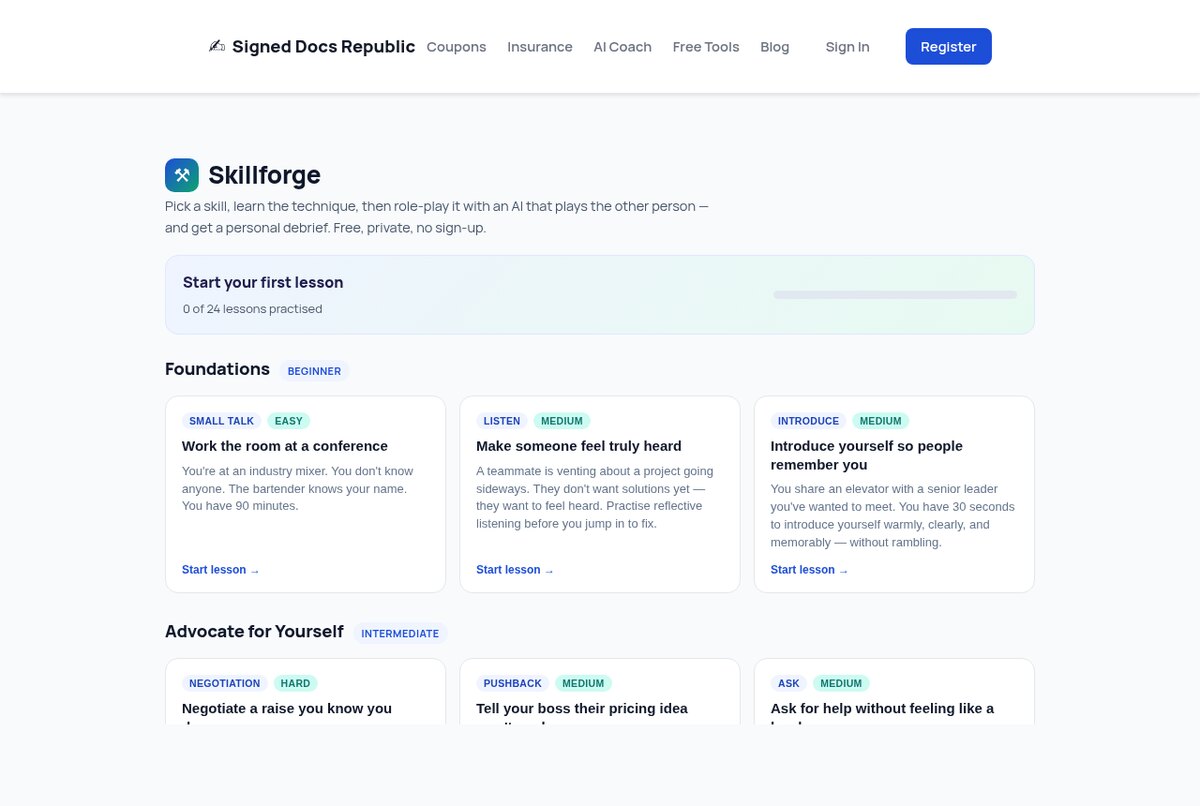Click the Advocate for Yourself section heading
1200x806 pixels.
(x=254, y=631)
